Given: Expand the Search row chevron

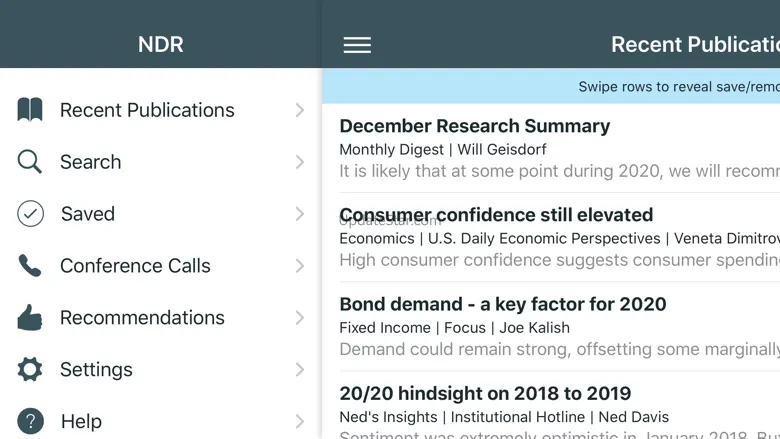Looking at the screenshot, I should coord(299,162).
